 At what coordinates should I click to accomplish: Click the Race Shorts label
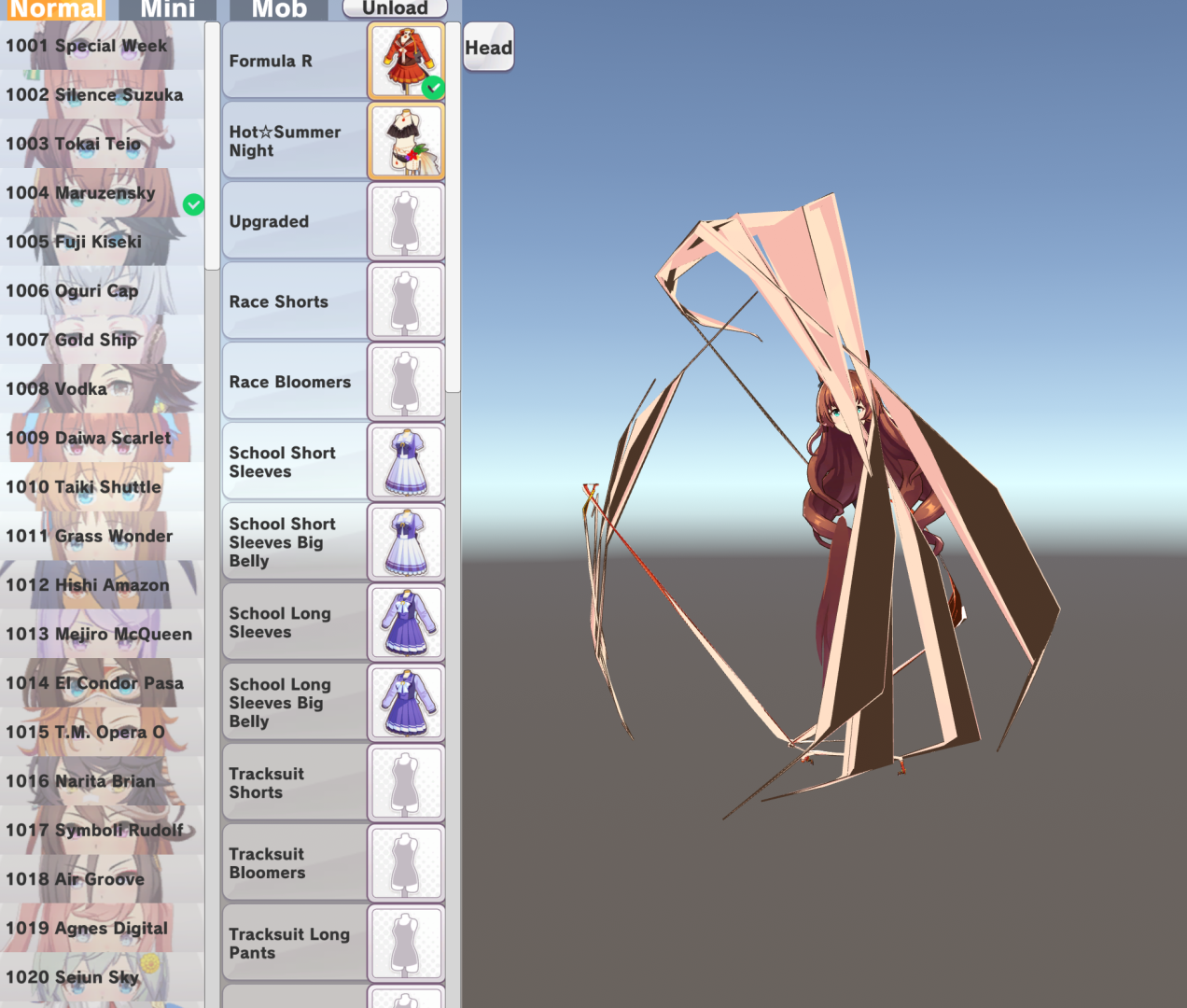pyautogui.click(x=278, y=301)
